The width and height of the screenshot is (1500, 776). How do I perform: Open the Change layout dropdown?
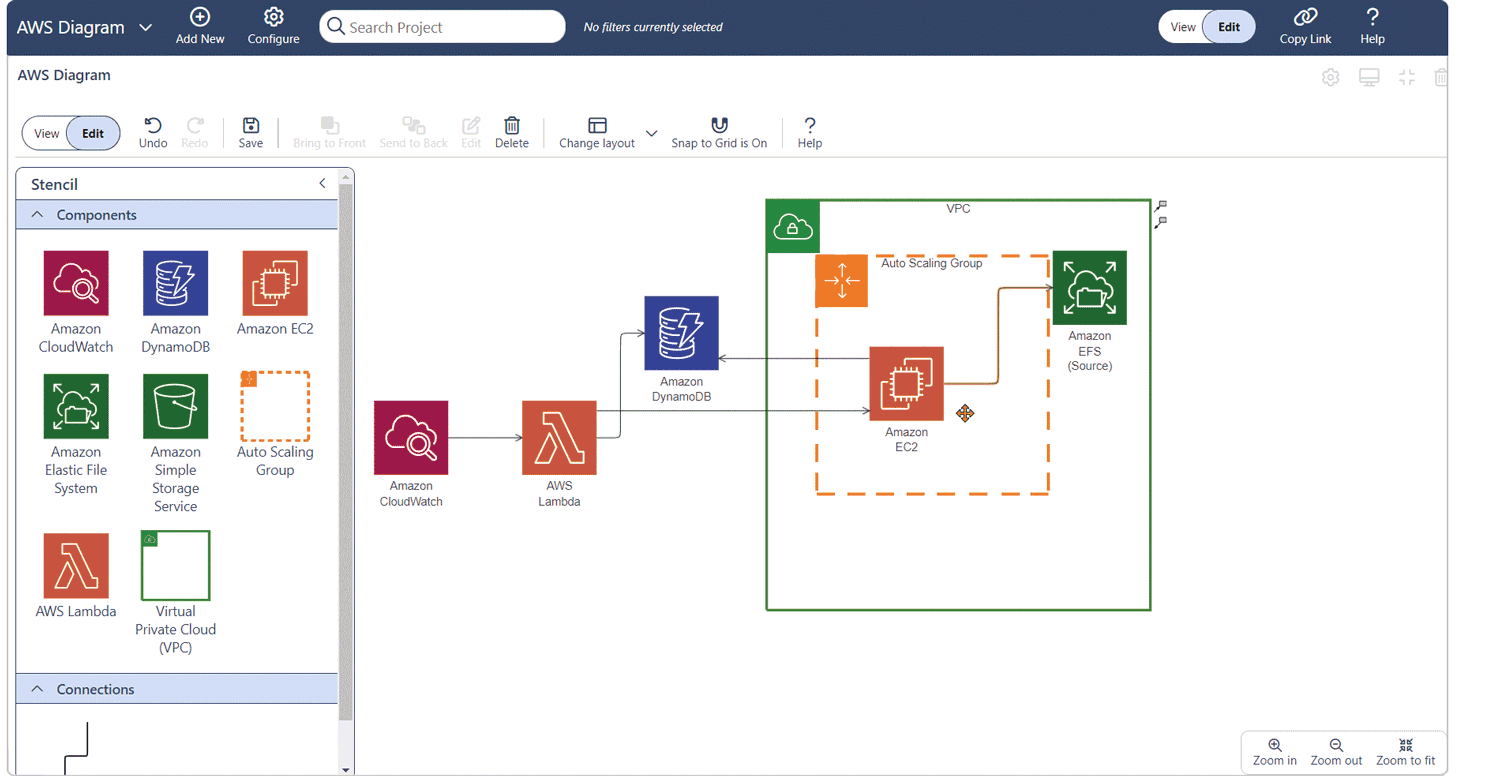[x=651, y=132]
